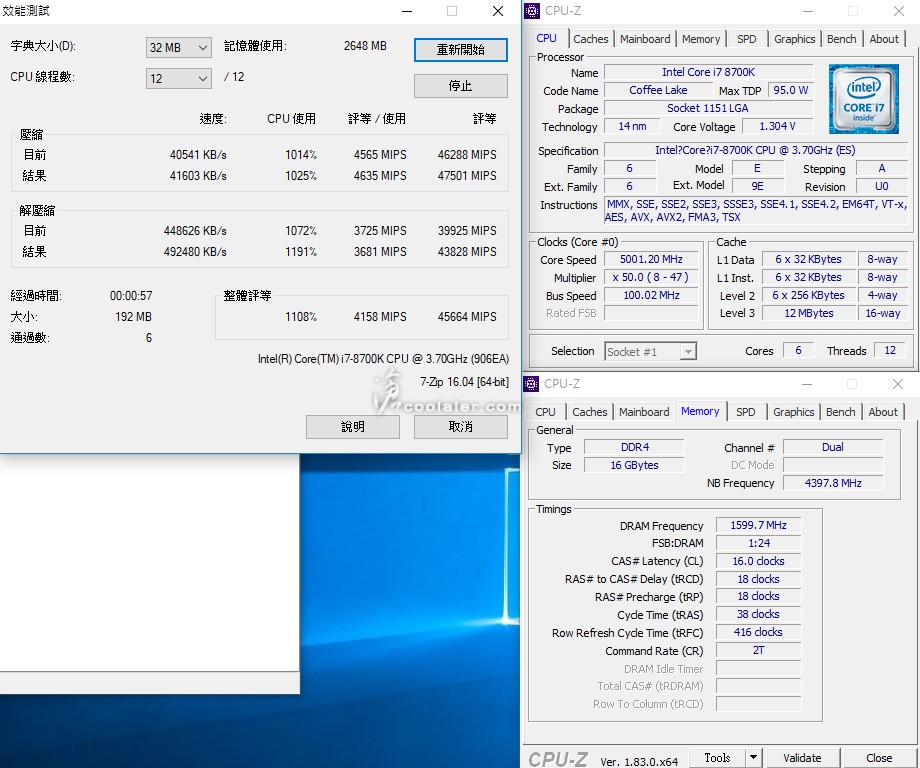920x768 pixels.
Task: Close the top CPU-Z window
Action: pos(898,11)
